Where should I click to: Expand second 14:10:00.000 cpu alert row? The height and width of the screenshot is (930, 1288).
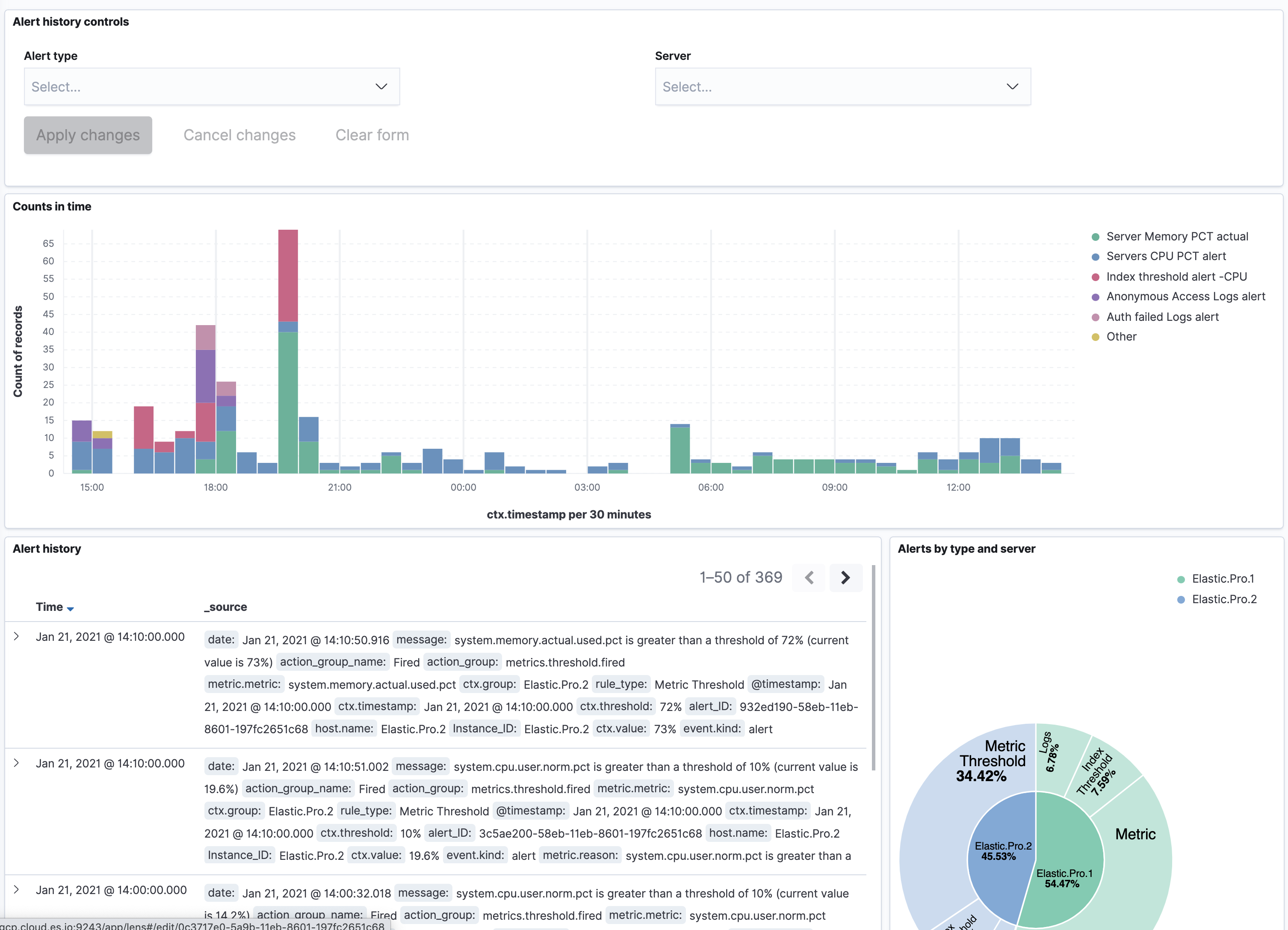[x=17, y=763]
